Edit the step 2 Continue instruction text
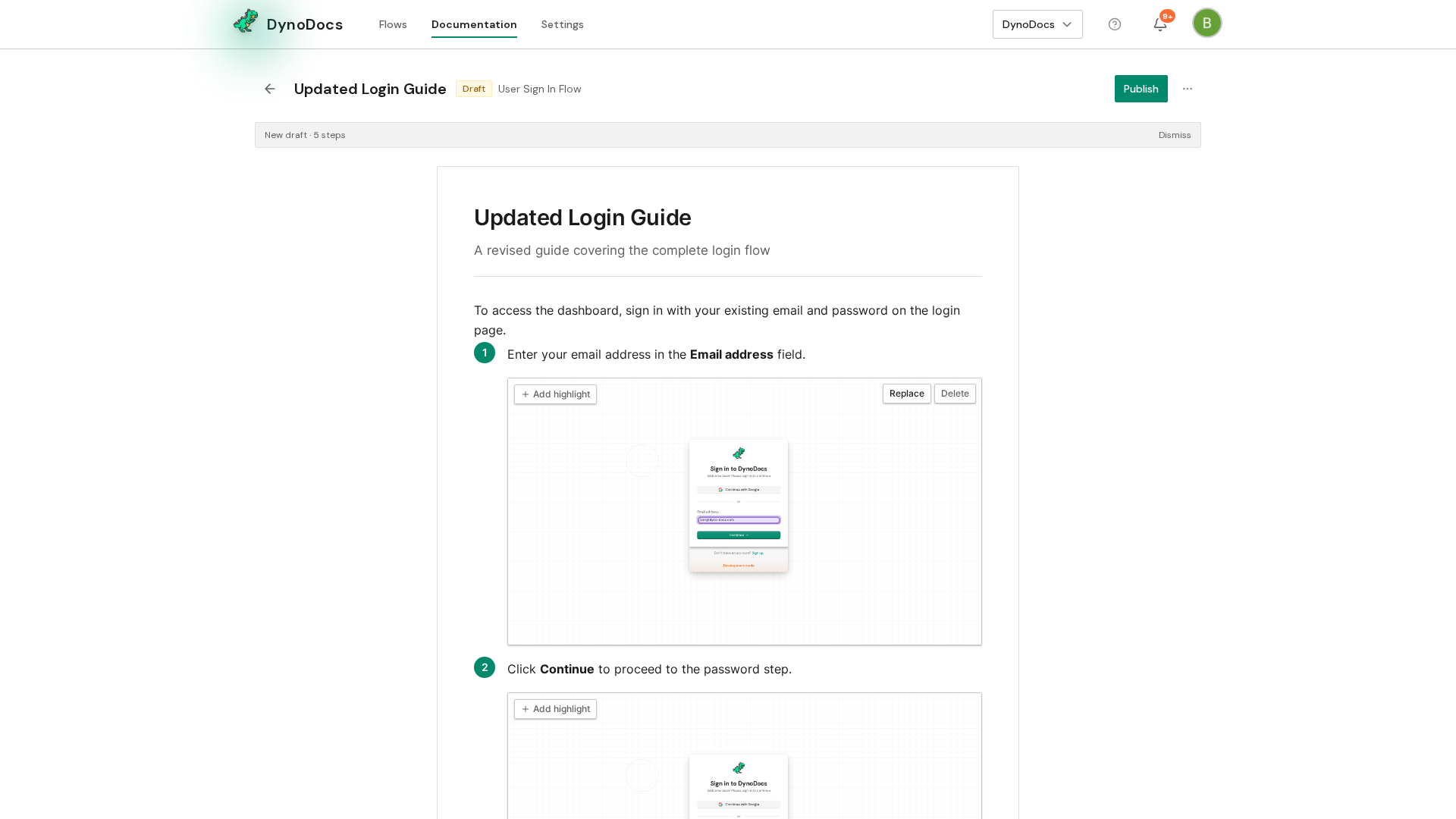The width and height of the screenshot is (1456, 819). [649, 669]
